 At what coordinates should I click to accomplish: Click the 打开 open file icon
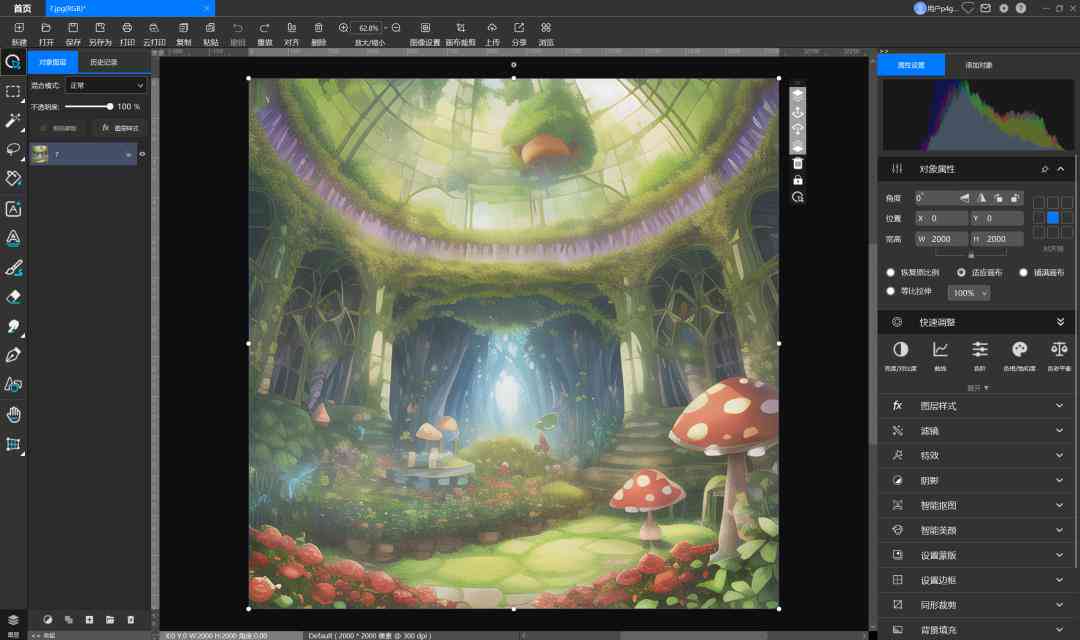coord(46,28)
